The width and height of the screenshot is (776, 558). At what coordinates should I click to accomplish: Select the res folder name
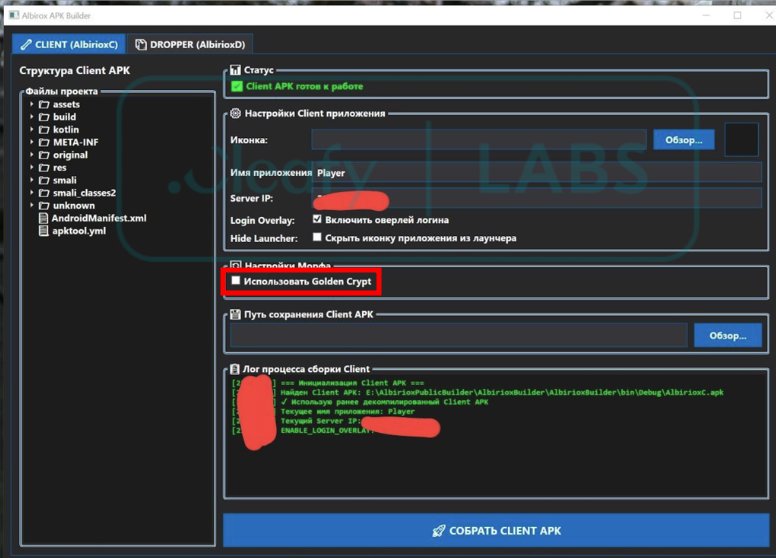click(x=59, y=168)
